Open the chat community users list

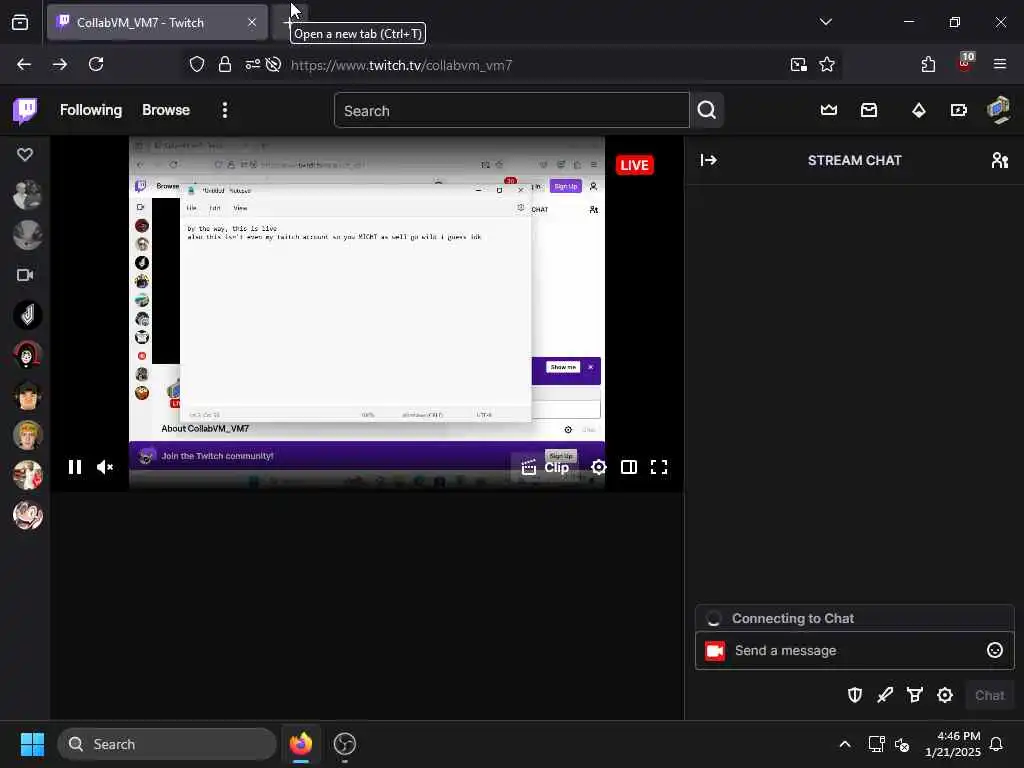coord(999,160)
